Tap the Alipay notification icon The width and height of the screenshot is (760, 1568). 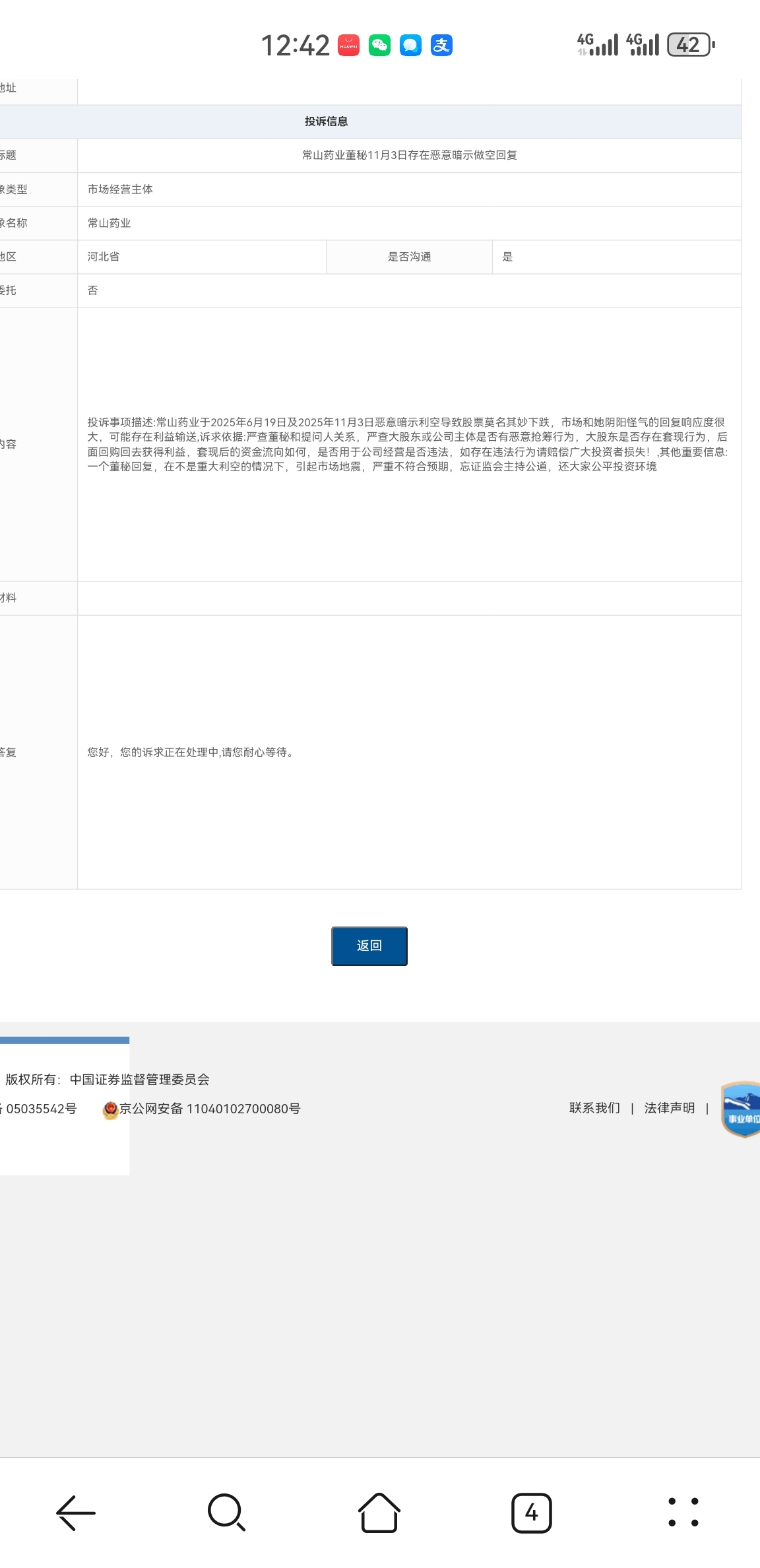tap(441, 46)
